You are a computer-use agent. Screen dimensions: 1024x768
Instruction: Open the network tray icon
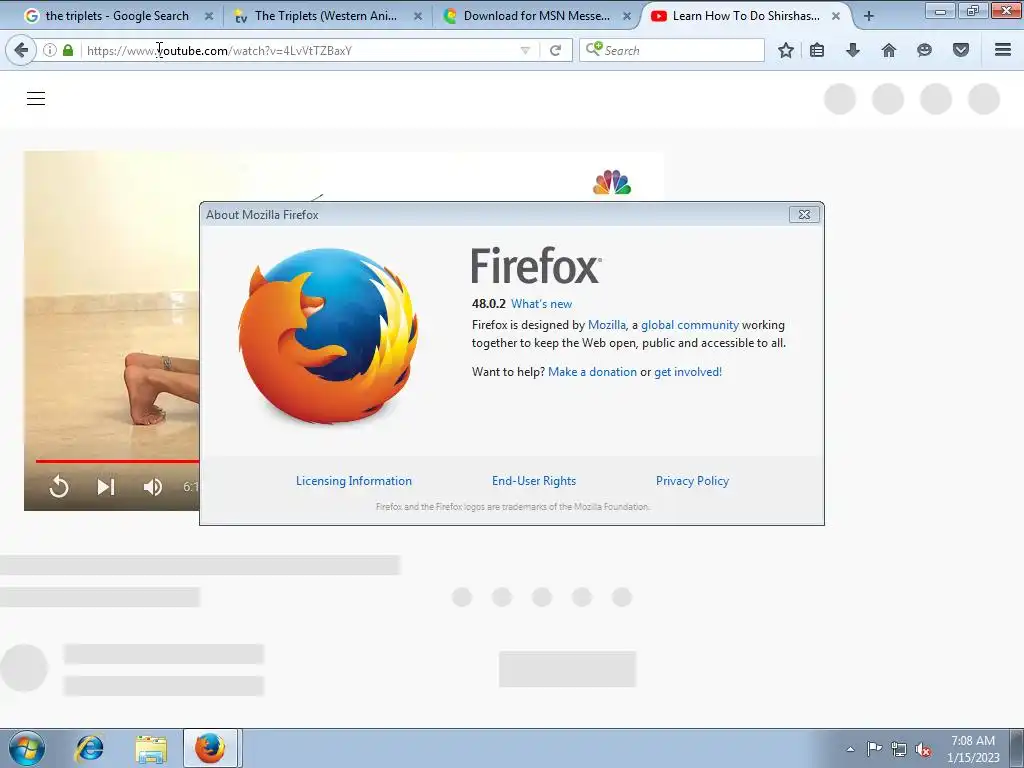tap(899, 749)
